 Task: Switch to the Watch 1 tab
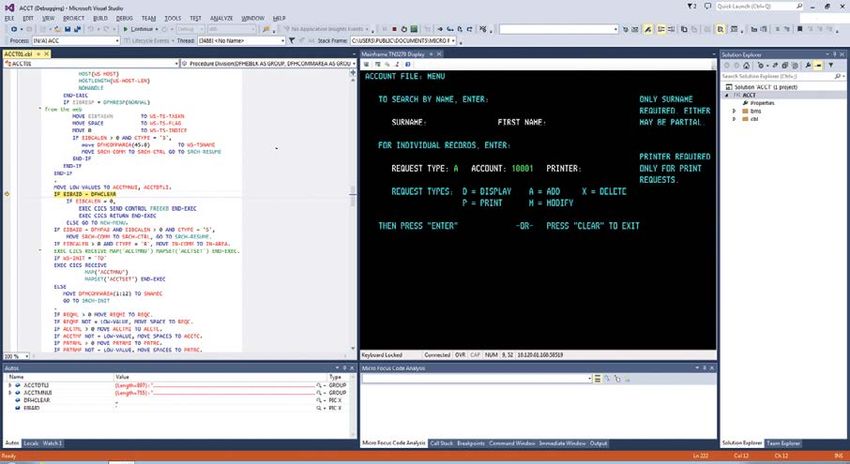point(52,443)
